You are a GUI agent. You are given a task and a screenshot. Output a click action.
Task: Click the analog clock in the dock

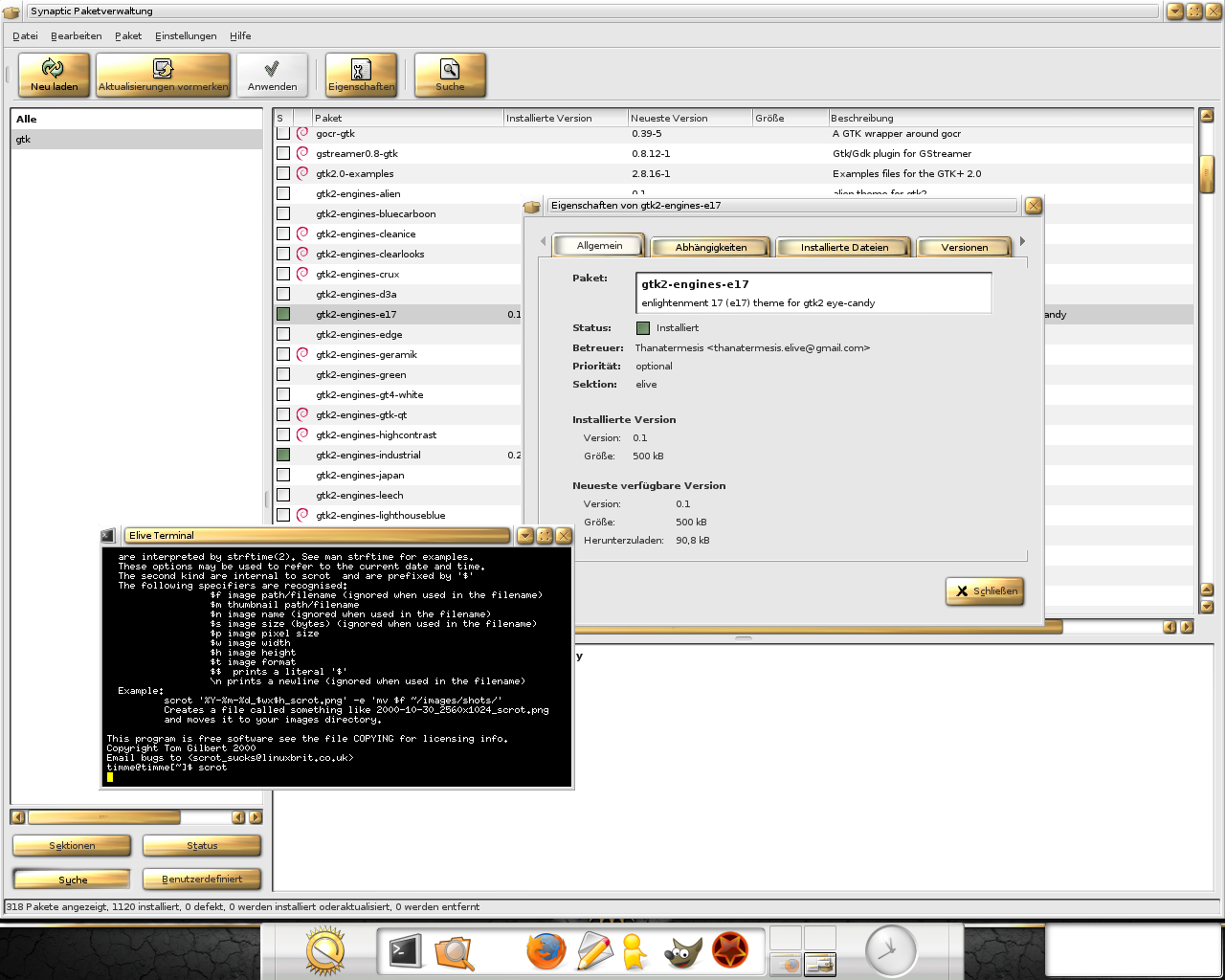pyautogui.click(x=891, y=950)
